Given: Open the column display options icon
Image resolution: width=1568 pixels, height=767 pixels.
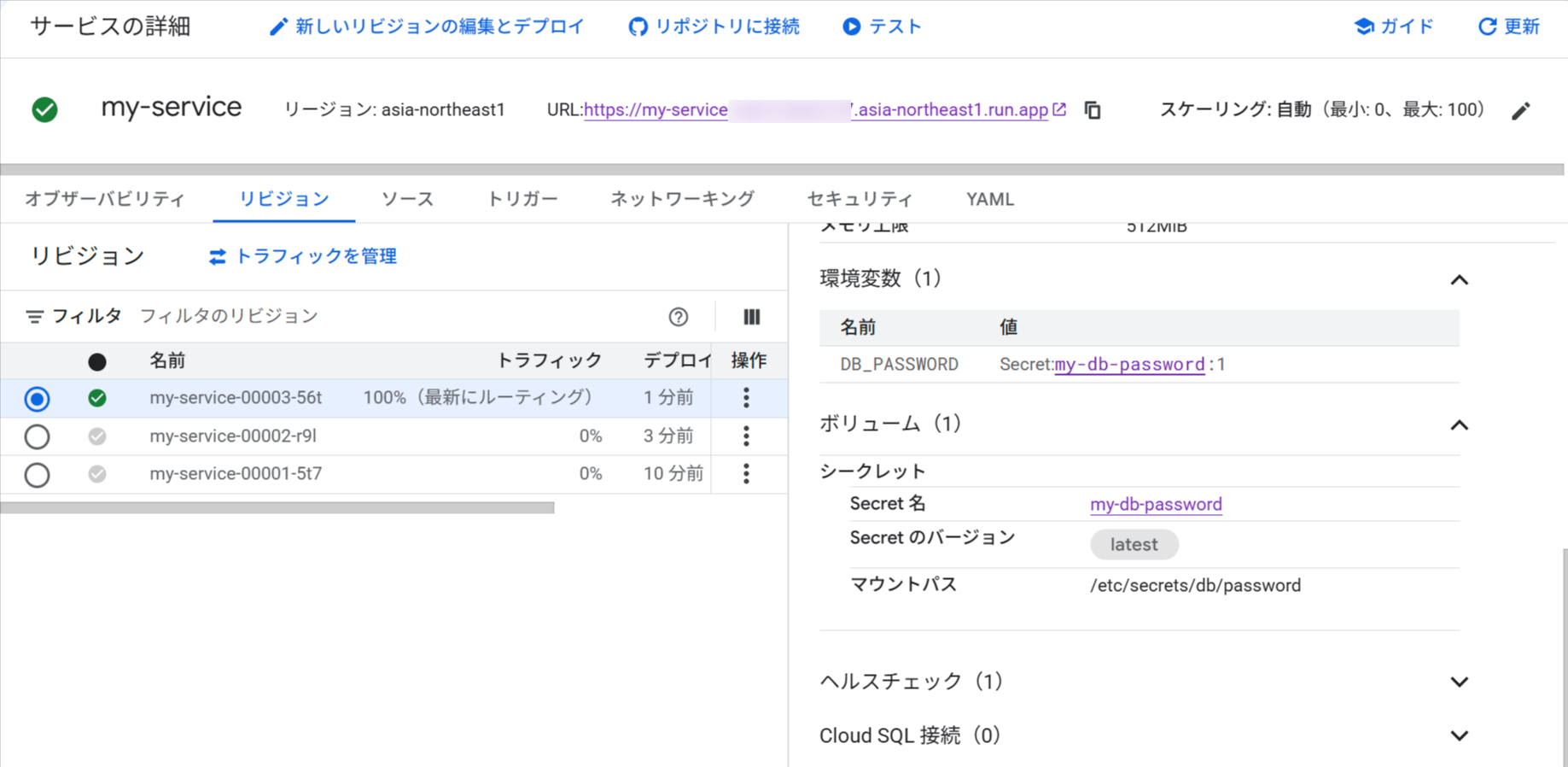Looking at the screenshot, I should tap(751, 317).
